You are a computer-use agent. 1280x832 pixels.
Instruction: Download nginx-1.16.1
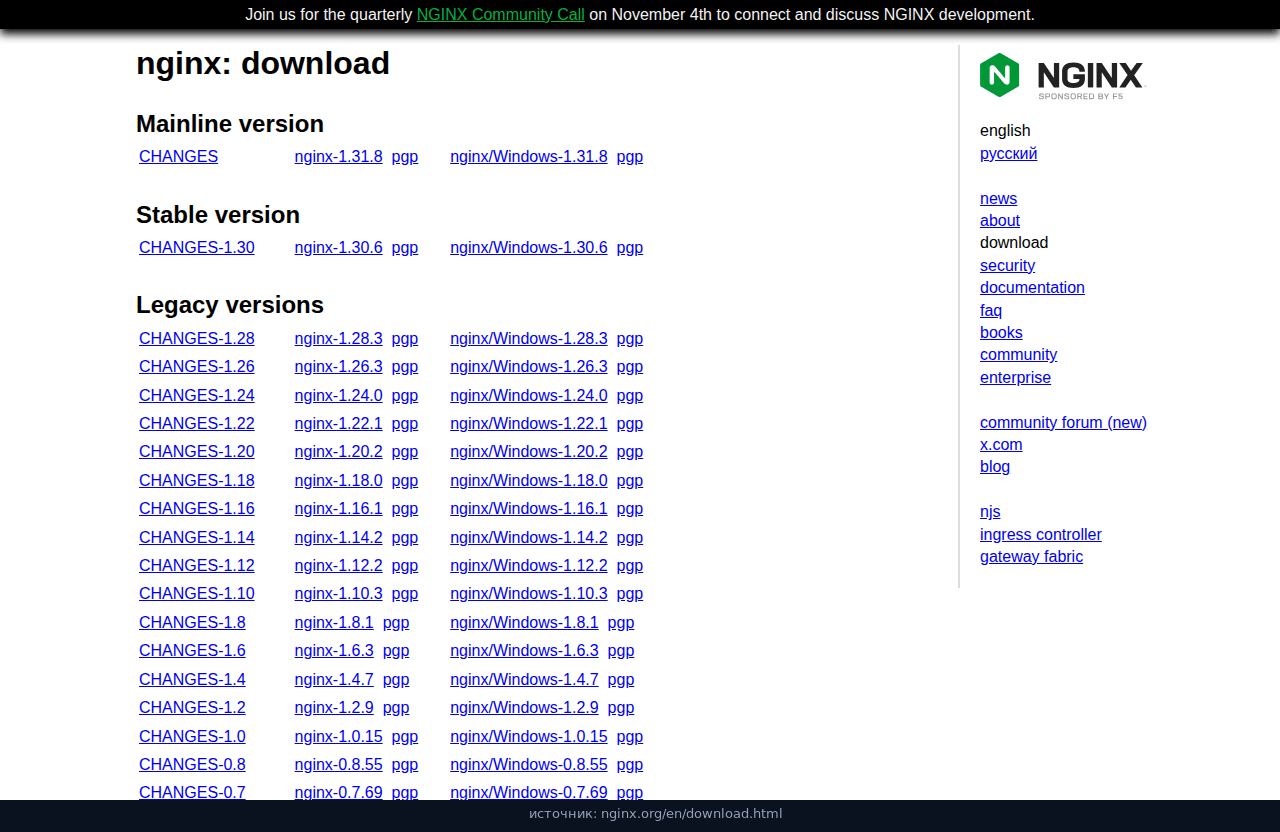[x=338, y=508]
